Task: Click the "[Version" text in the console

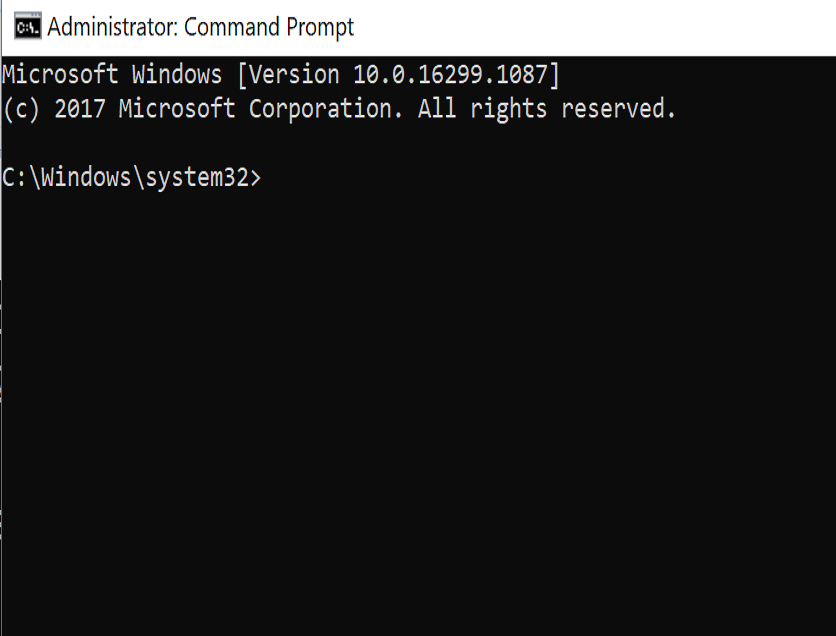Action: [288, 74]
